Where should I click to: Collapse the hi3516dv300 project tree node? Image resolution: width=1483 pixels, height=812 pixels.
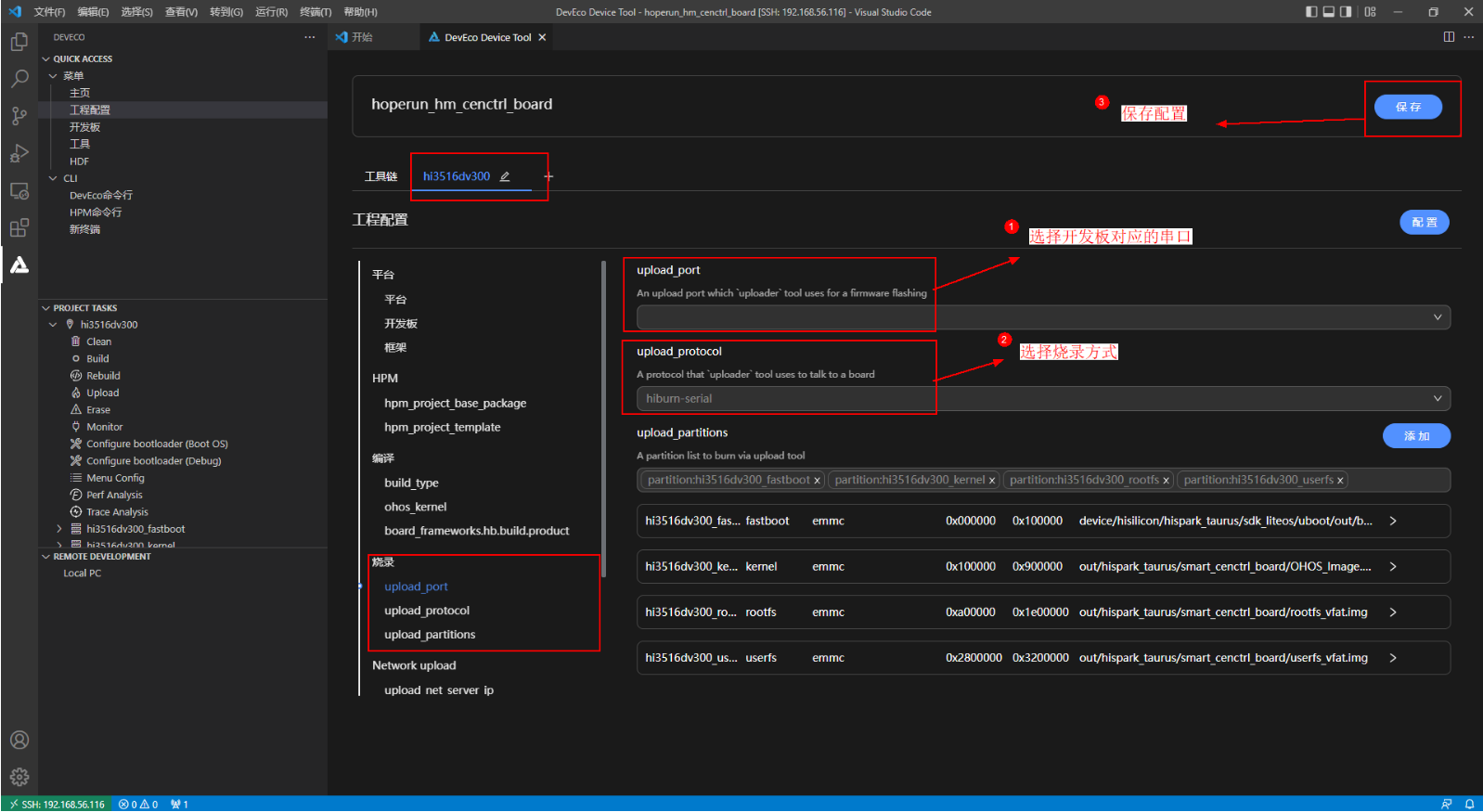(53, 325)
